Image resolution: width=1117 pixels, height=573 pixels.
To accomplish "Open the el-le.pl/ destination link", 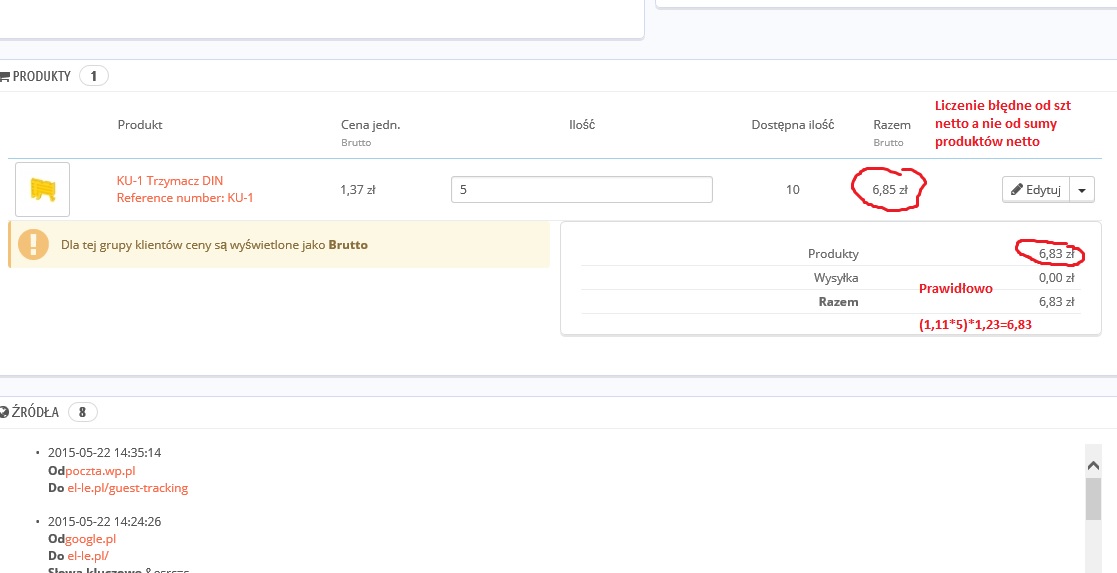I will (x=88, y=556).
